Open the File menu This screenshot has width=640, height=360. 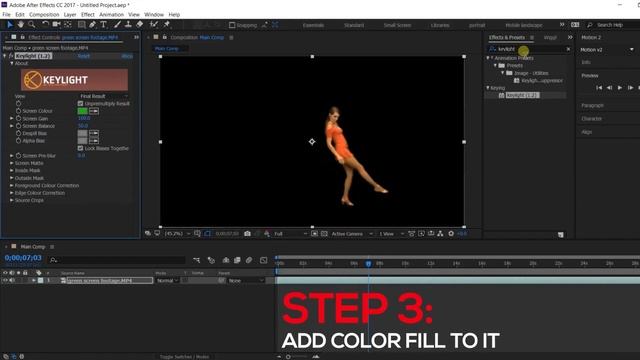click(x=7, y=15)
